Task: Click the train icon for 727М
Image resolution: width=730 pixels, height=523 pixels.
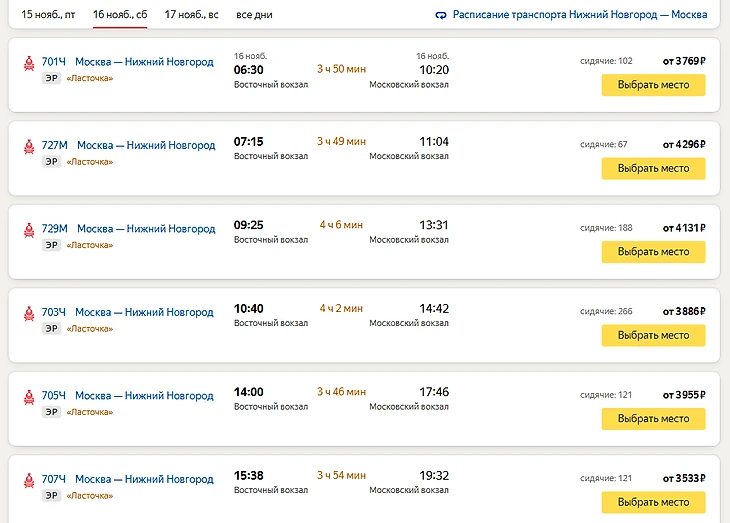Action: (28, 146)
